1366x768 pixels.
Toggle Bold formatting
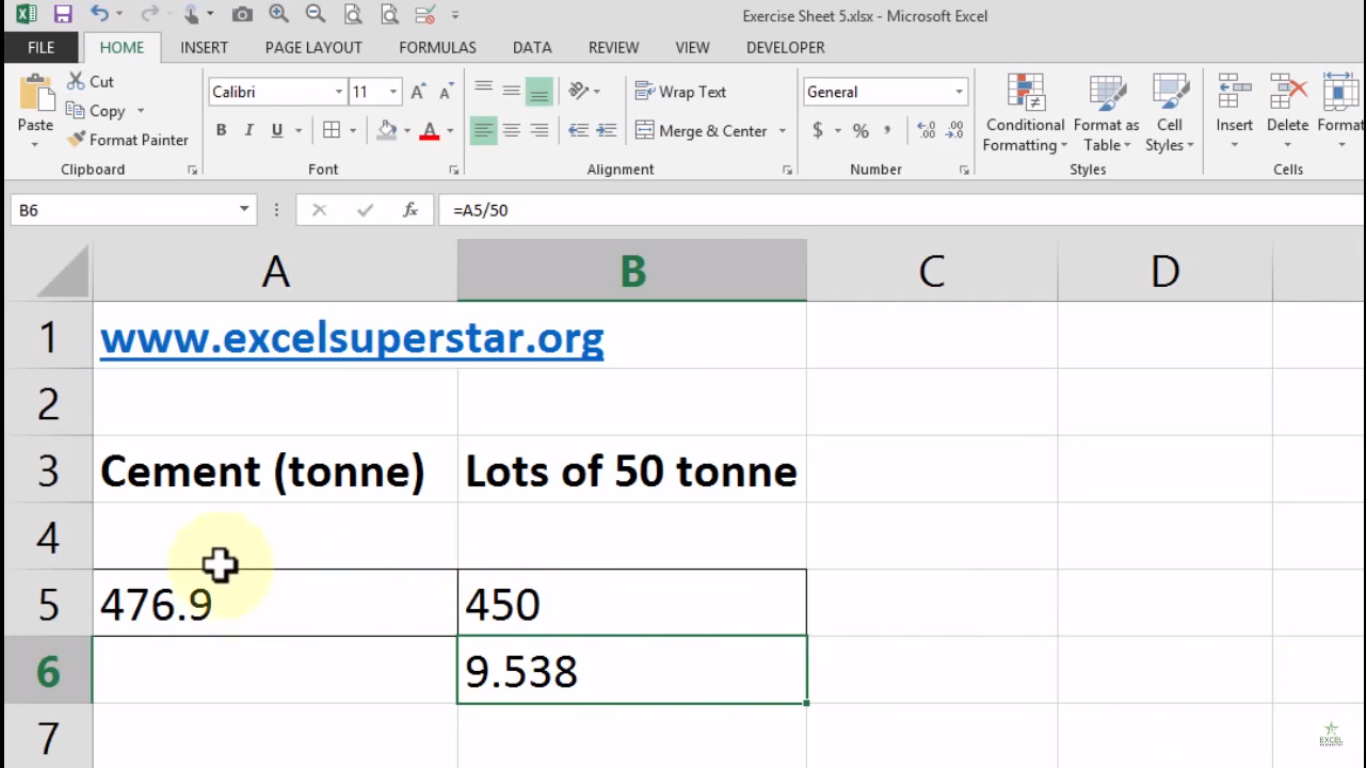[221, 130]
